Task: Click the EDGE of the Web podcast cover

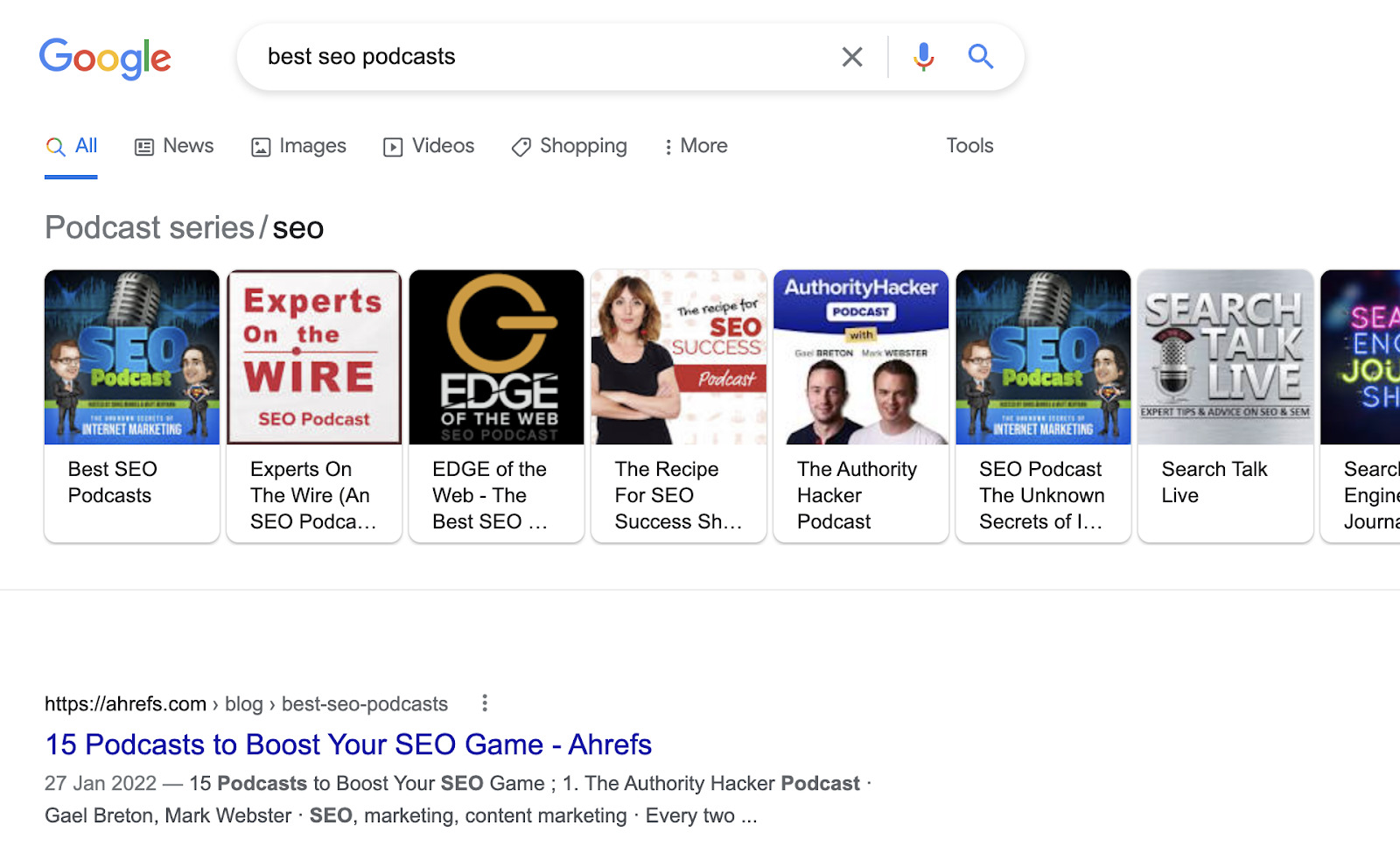Action: click(x=495, y=356)
